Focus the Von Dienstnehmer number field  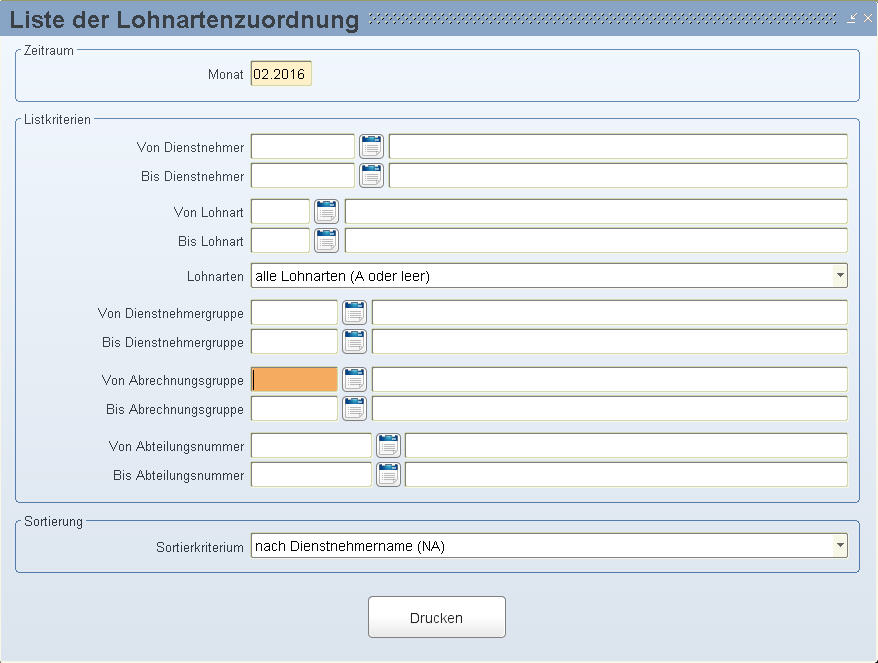303,147
